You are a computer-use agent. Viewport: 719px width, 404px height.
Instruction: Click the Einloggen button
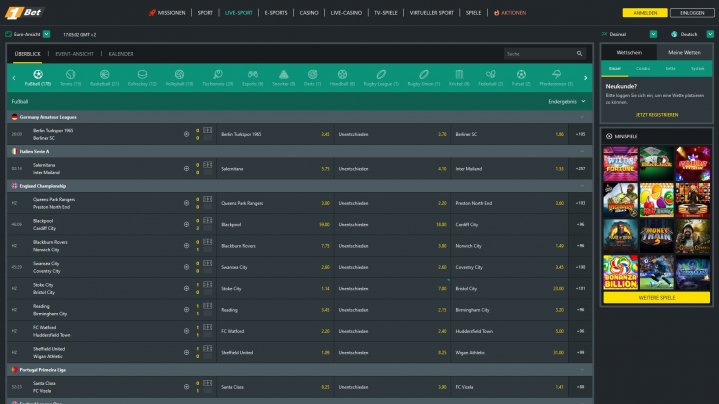pos(692,13)
